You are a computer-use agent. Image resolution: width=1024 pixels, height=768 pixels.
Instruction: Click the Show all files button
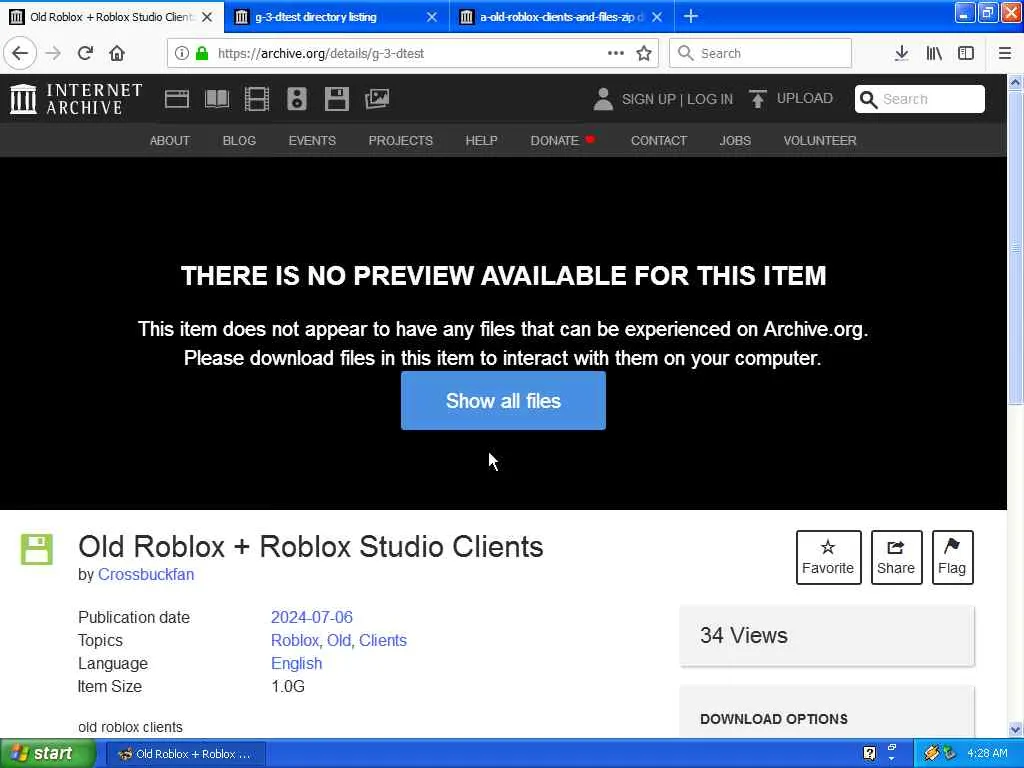(503, 400)
